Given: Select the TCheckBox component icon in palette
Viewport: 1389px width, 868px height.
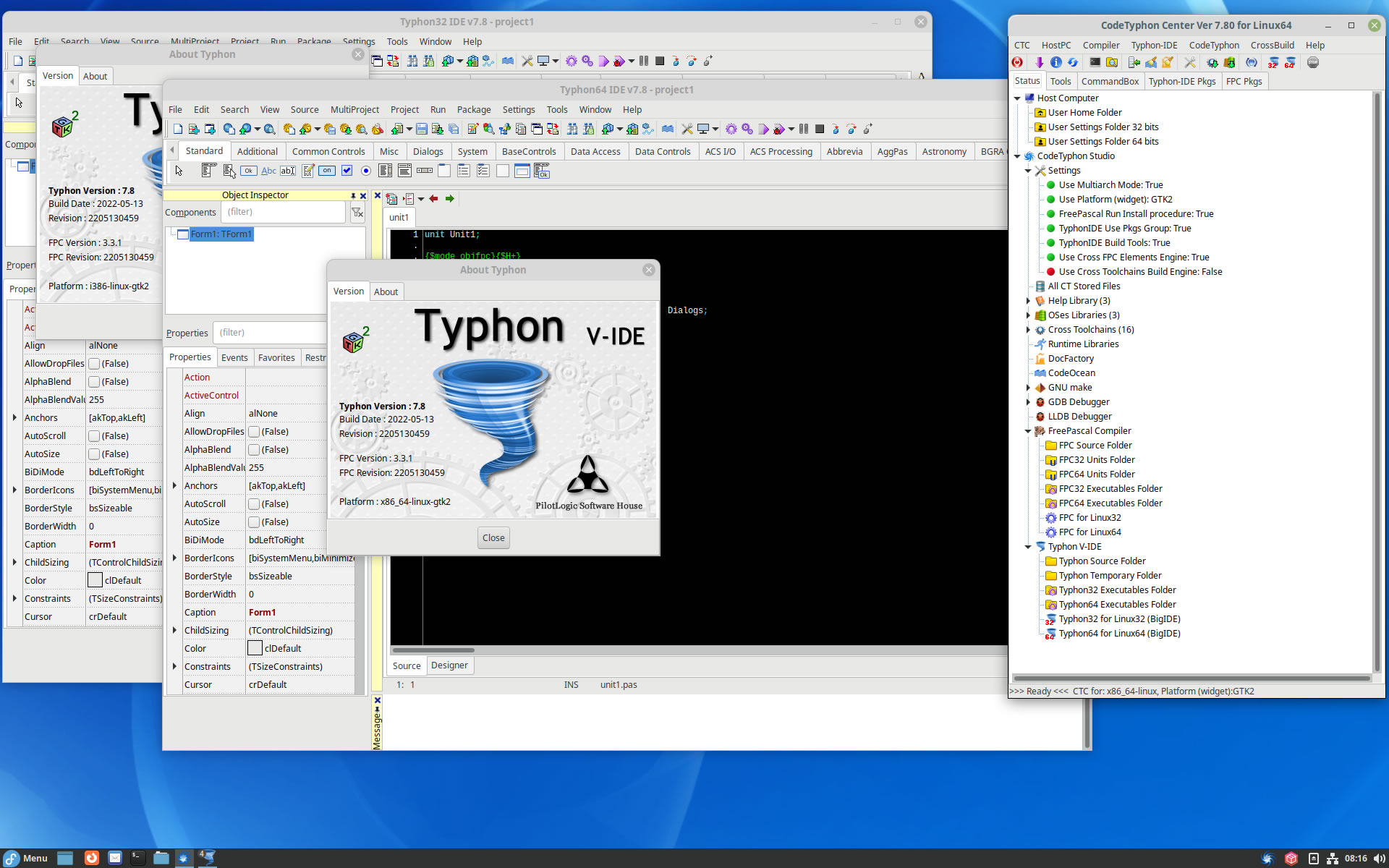Looking at the screenshot, I should 347,171.
